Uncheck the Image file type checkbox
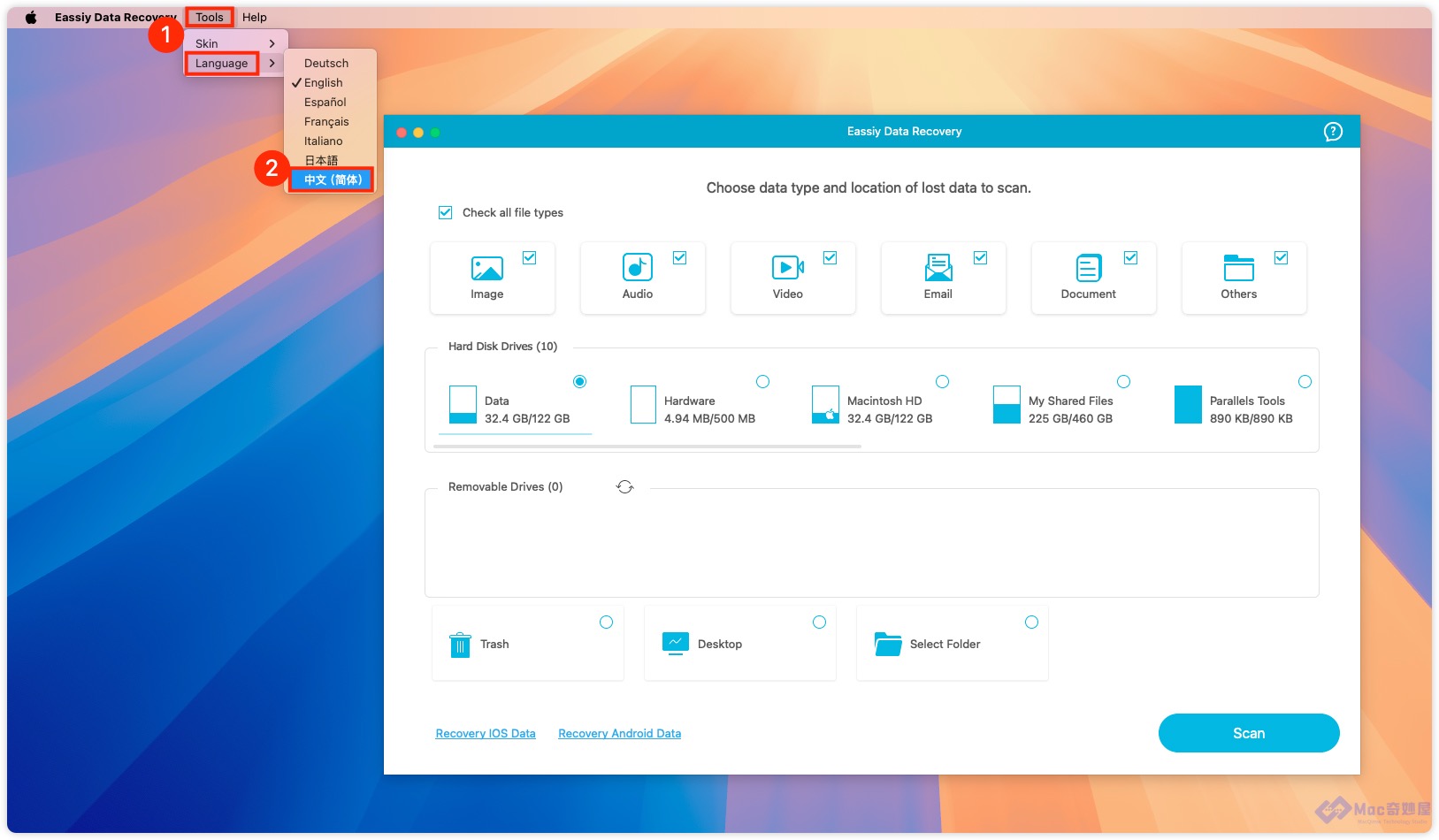The height and width of the screenshot is (840, 1439). coord(530,258)
